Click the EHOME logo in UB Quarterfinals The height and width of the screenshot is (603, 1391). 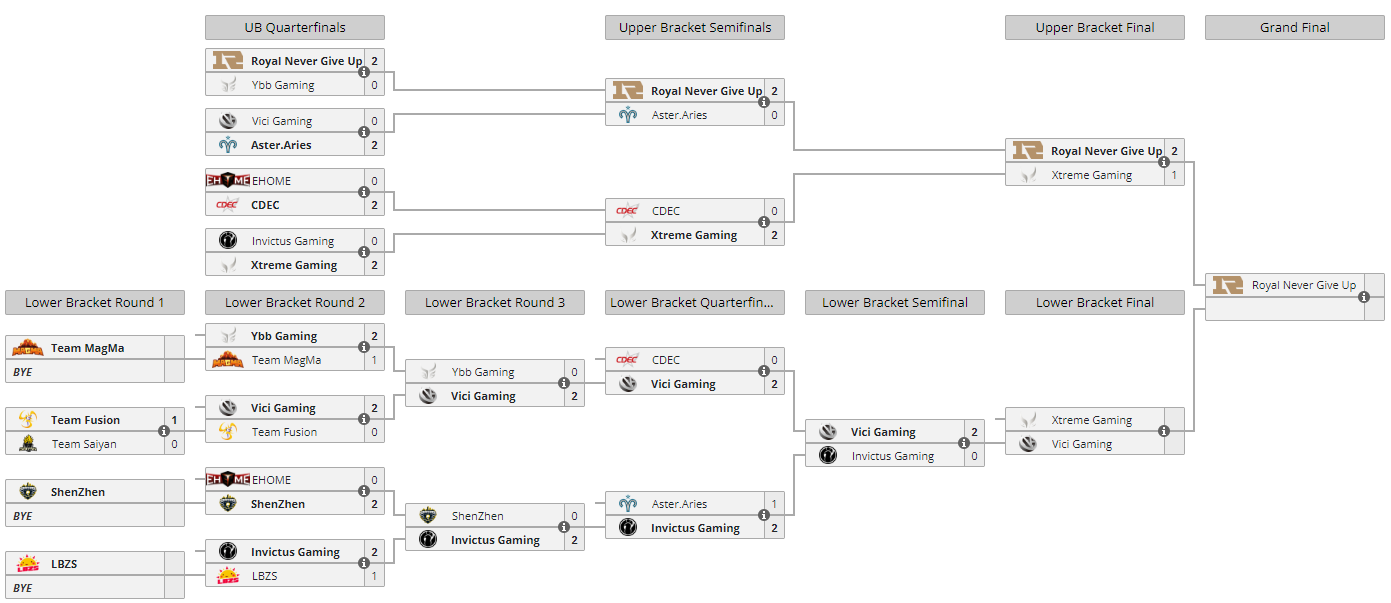(x=227, y=181)
